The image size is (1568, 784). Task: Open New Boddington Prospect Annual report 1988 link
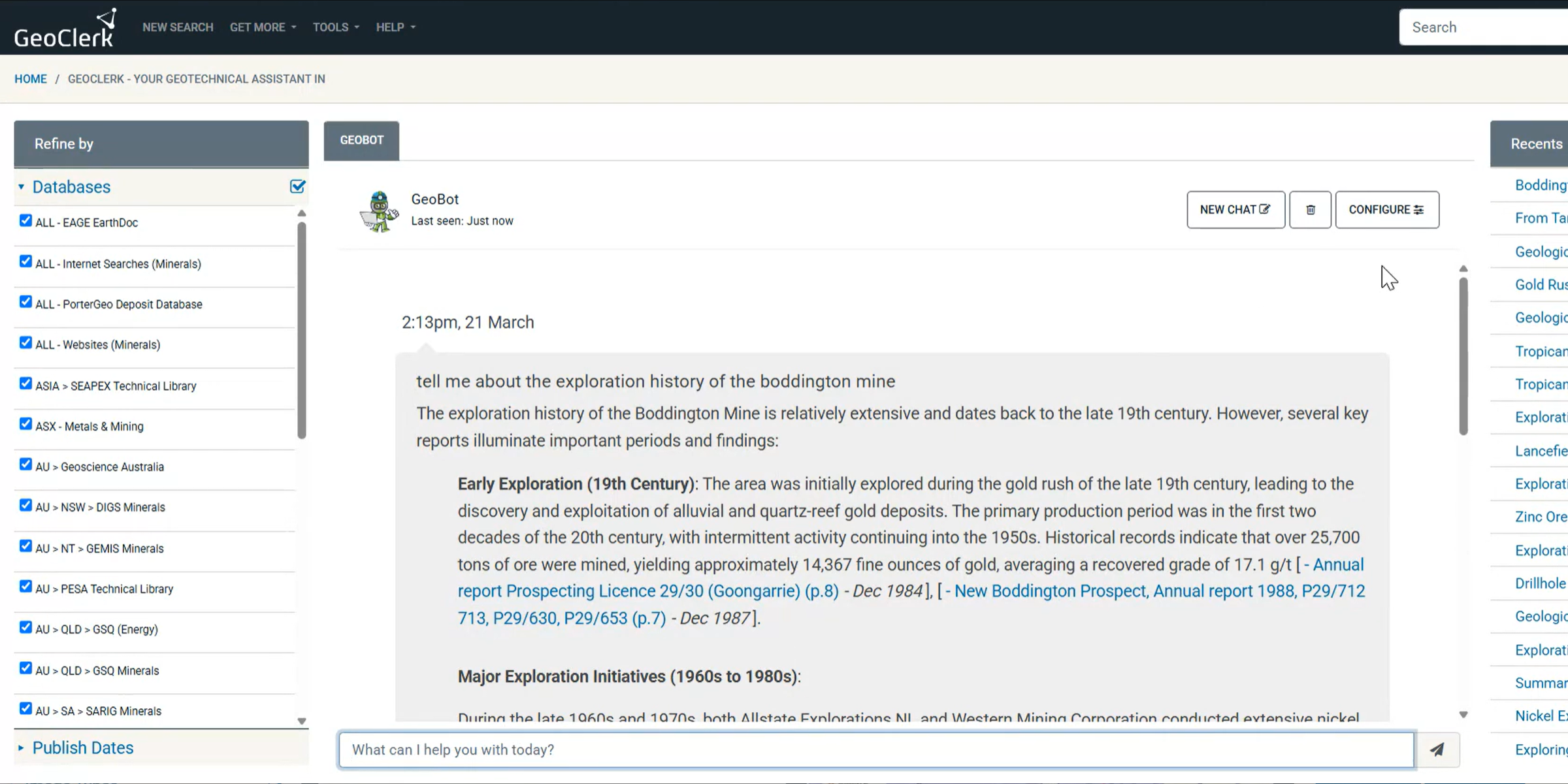911,604
